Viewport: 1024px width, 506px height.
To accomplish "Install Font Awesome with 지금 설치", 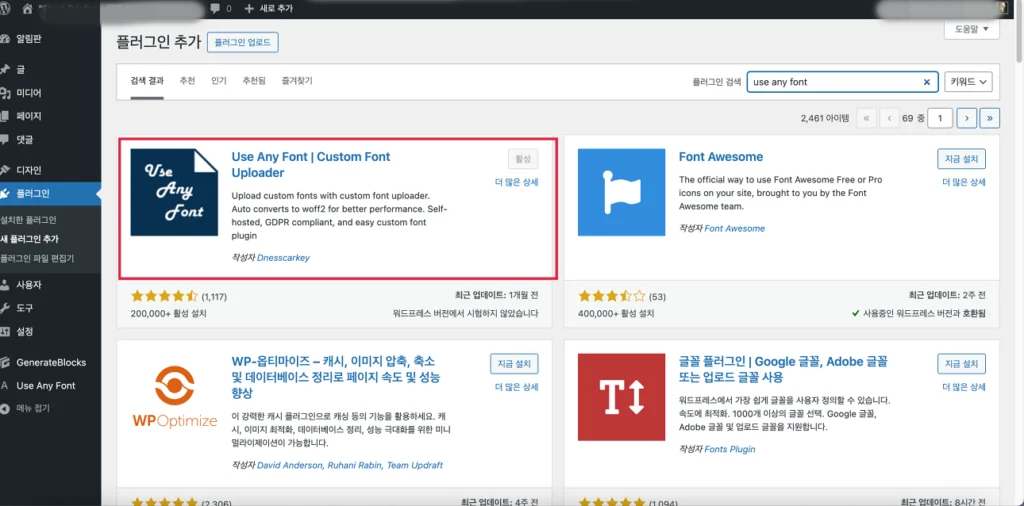I will tap(961, 159).
